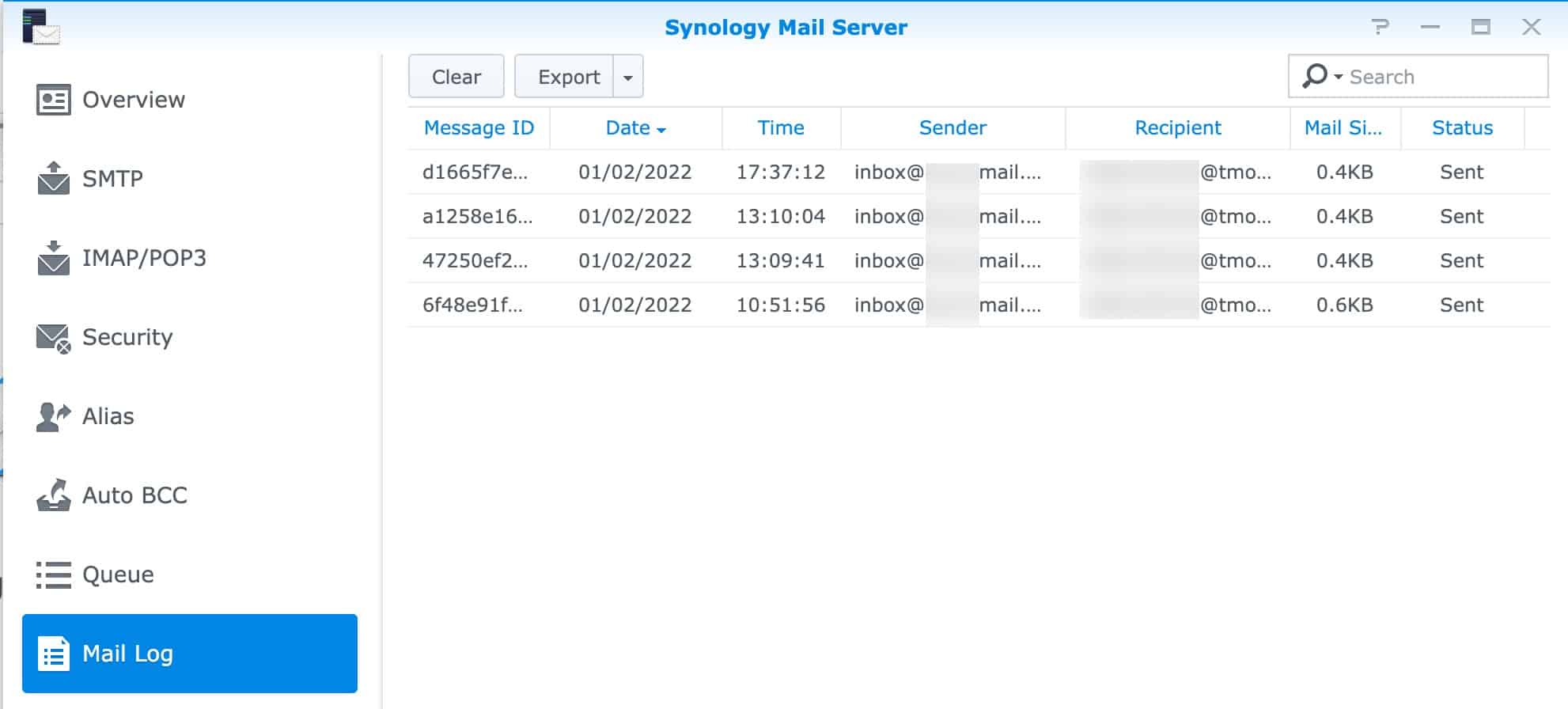This screenshot has height=709, width=1568.
Task: Click the time 13:09:41 cell
Action: tap(781, 260)
